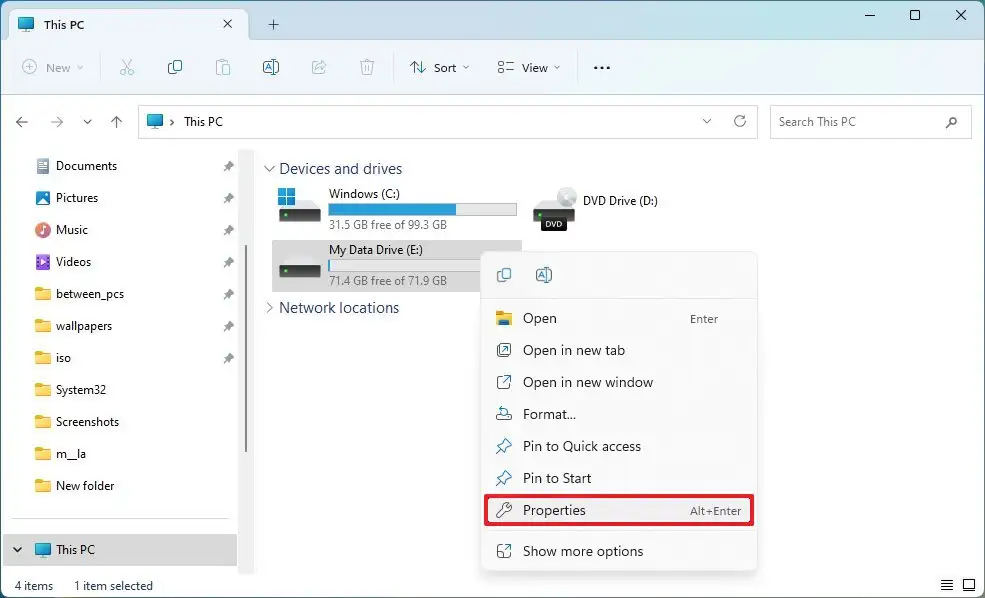Screen dimensions: 985x598
Task: Choose Open in new tab from context menu
Action: pyautogui.click(x=573, y=350)
